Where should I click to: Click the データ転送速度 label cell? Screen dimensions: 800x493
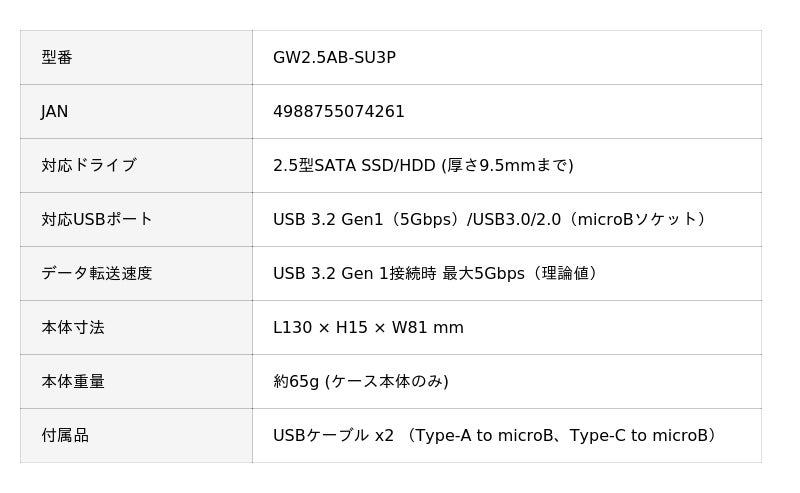(96, 274)
